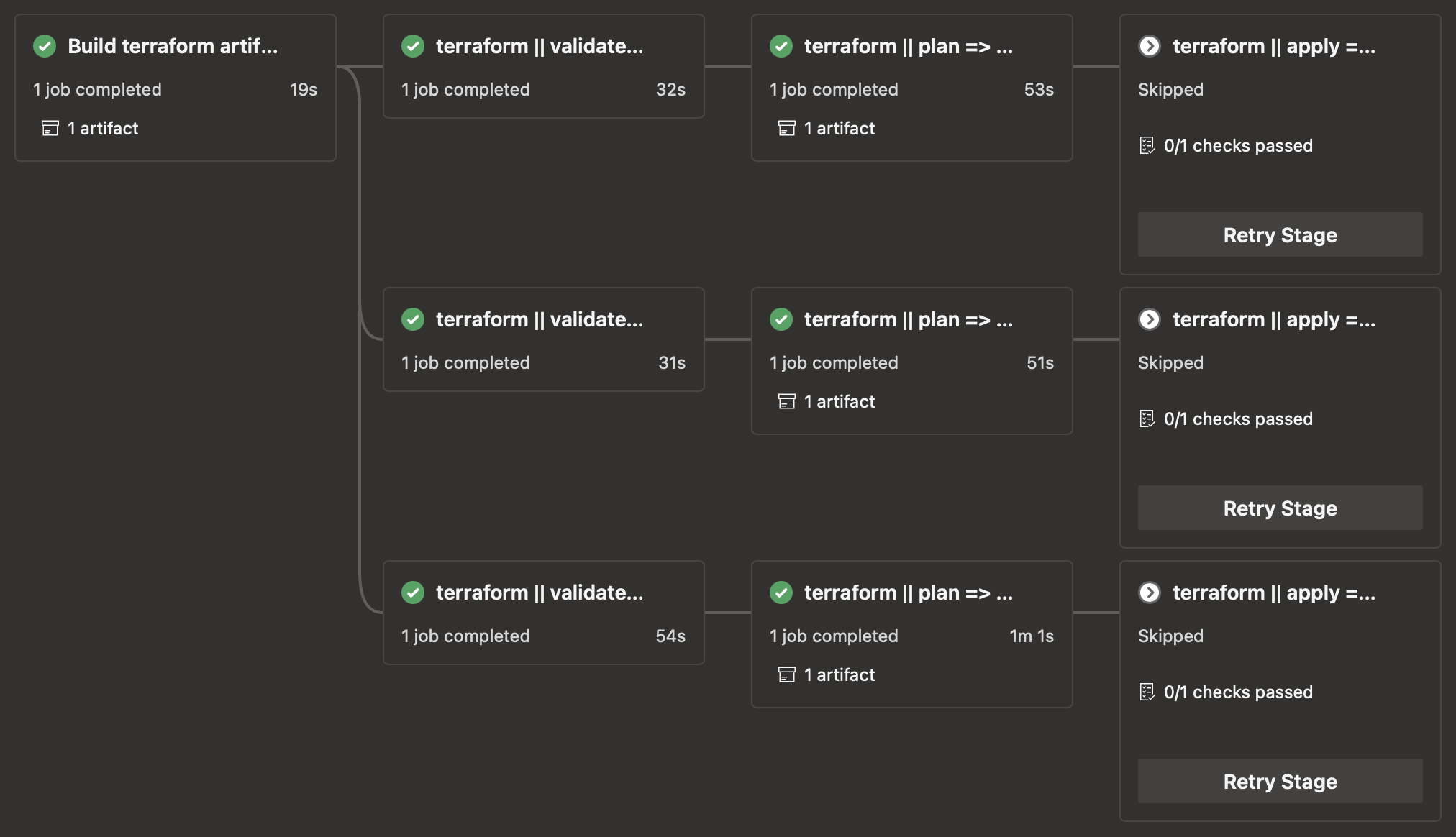Retry the top terraform apply stage
The height and width of the screenshot is (837, 1456).
pos(1280,235)
